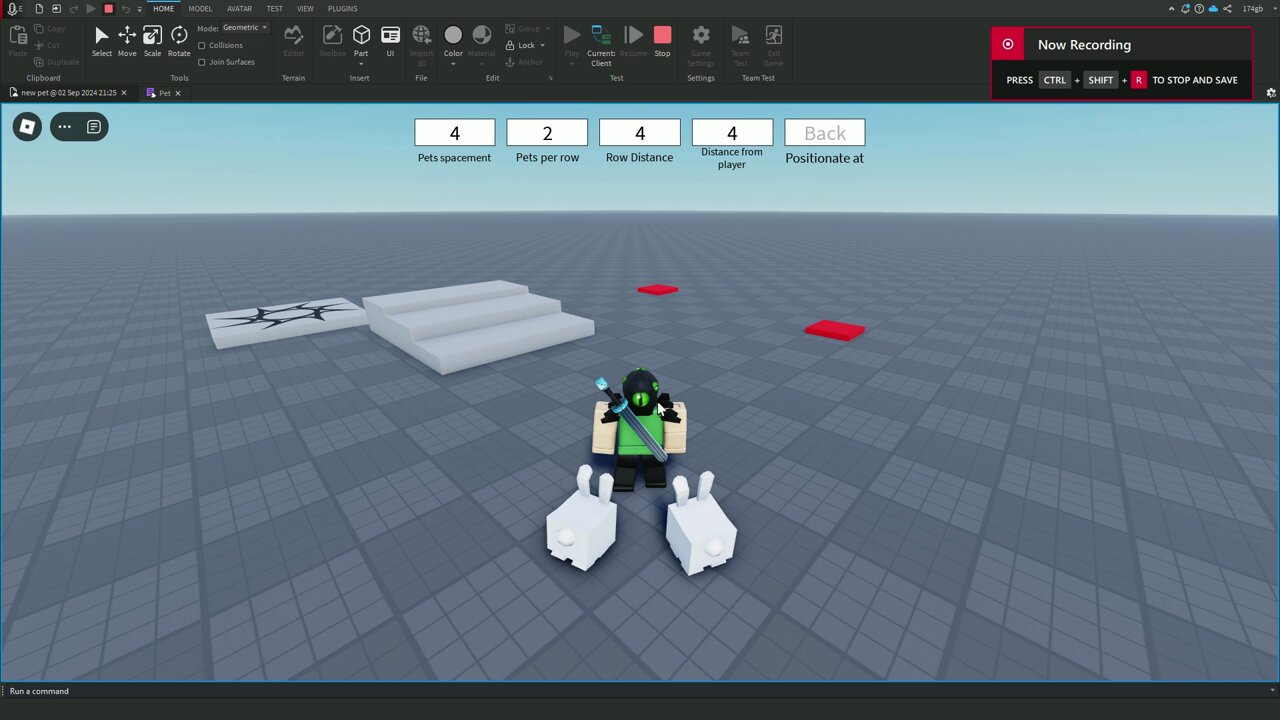Click the notification bell in the tray
This screenshot has width=1280, height=720.
1185,9
